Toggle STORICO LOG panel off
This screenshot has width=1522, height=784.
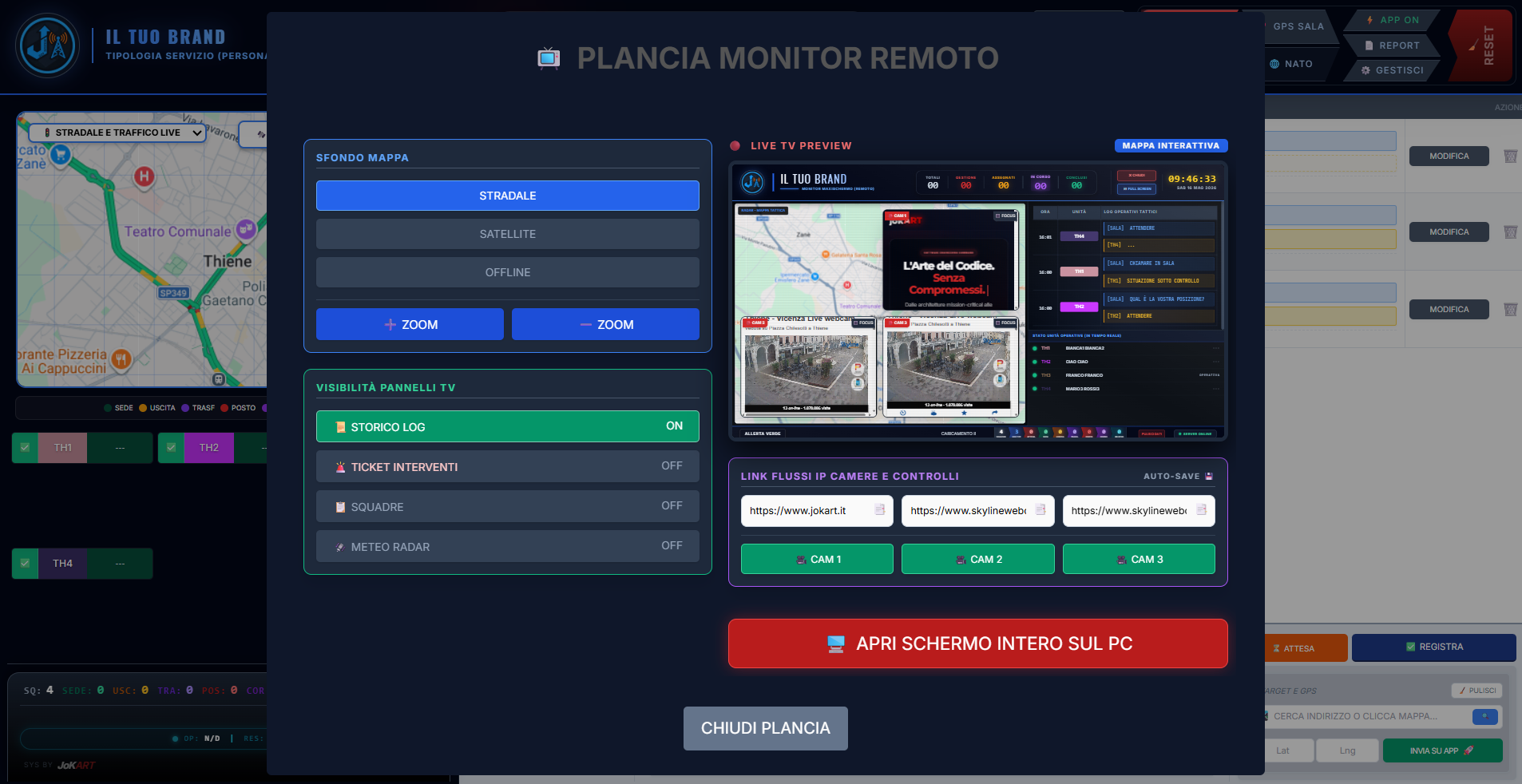pos(507,426)
